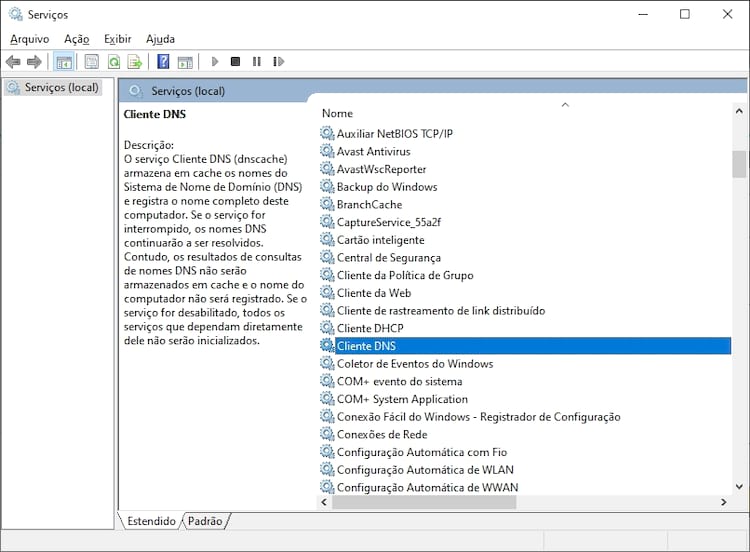Stop the service using the stop icon
The width and height of the screenshot is (750, 552).
click(x=236, y=62)
